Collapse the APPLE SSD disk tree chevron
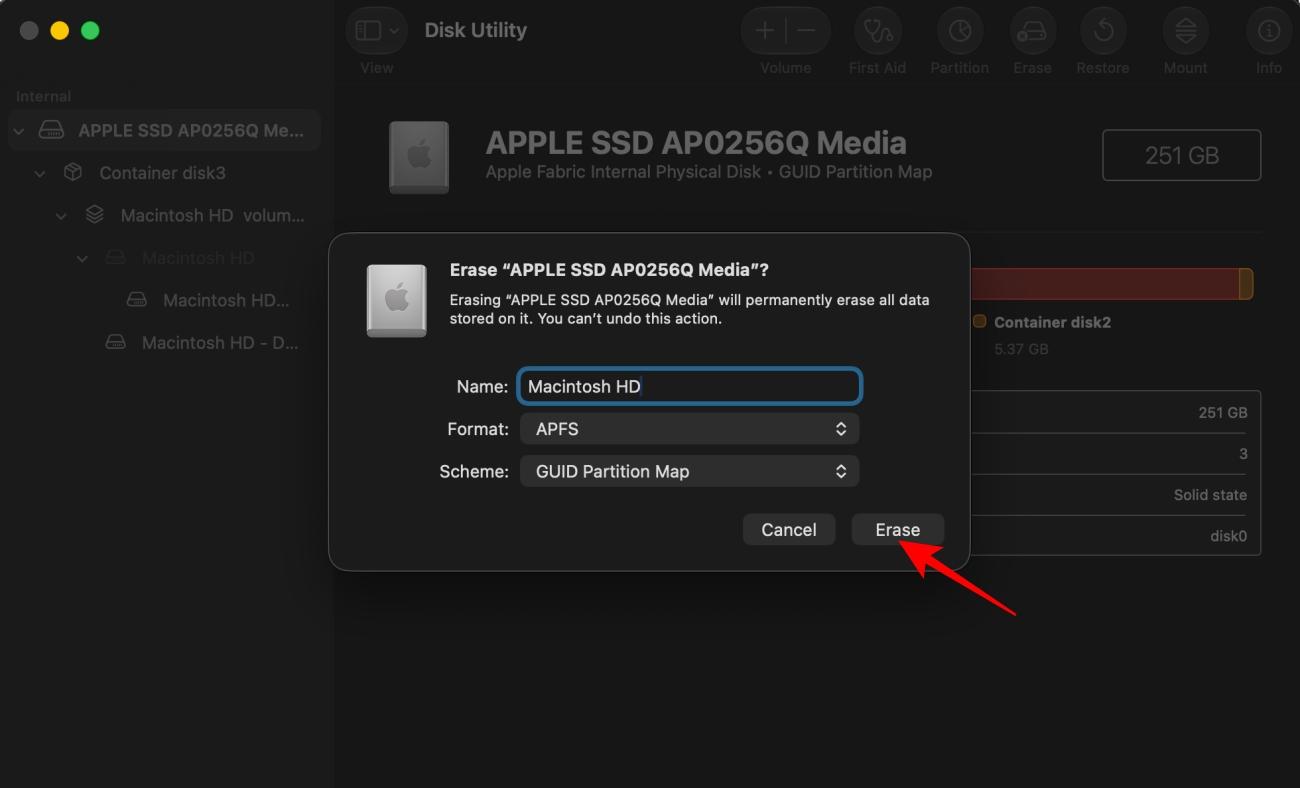 (x=19, y=131)
